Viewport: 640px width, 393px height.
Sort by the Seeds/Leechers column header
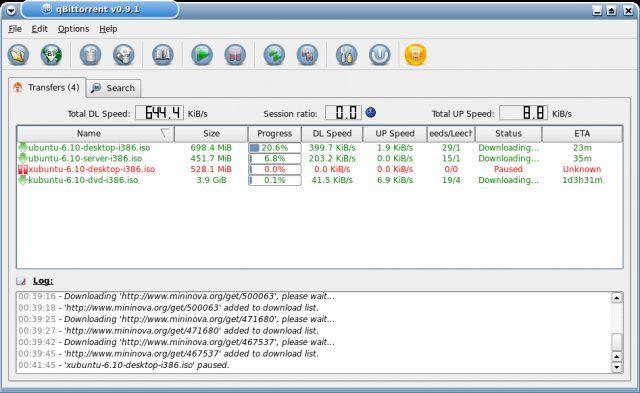(451, 133)
